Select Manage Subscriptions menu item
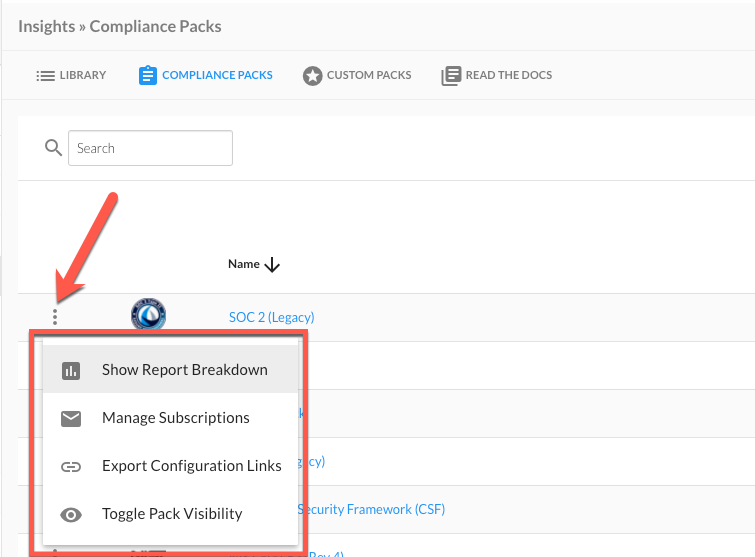755x557 pixels. (x=170, y=417)
